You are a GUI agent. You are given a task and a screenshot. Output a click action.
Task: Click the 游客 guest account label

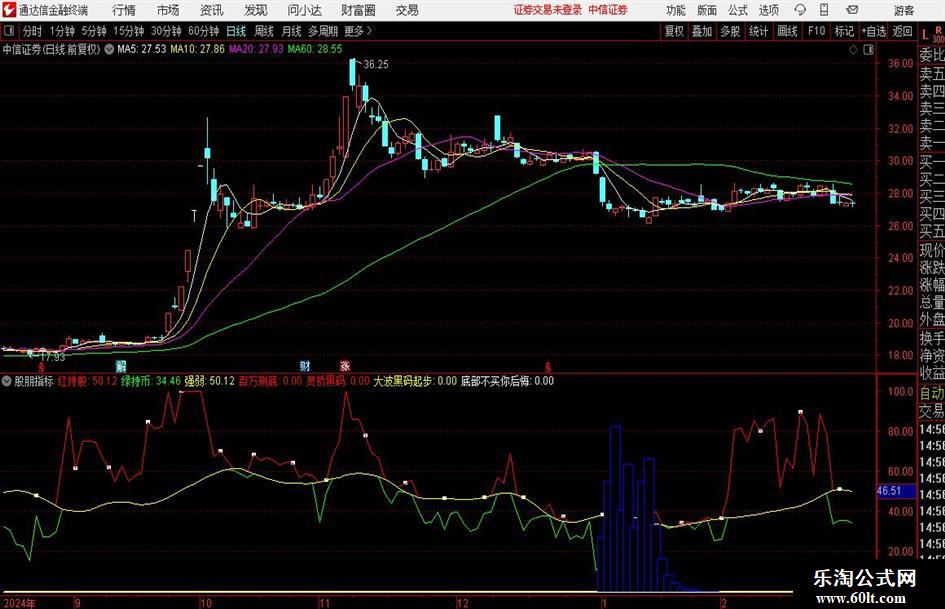coord(903,10)
